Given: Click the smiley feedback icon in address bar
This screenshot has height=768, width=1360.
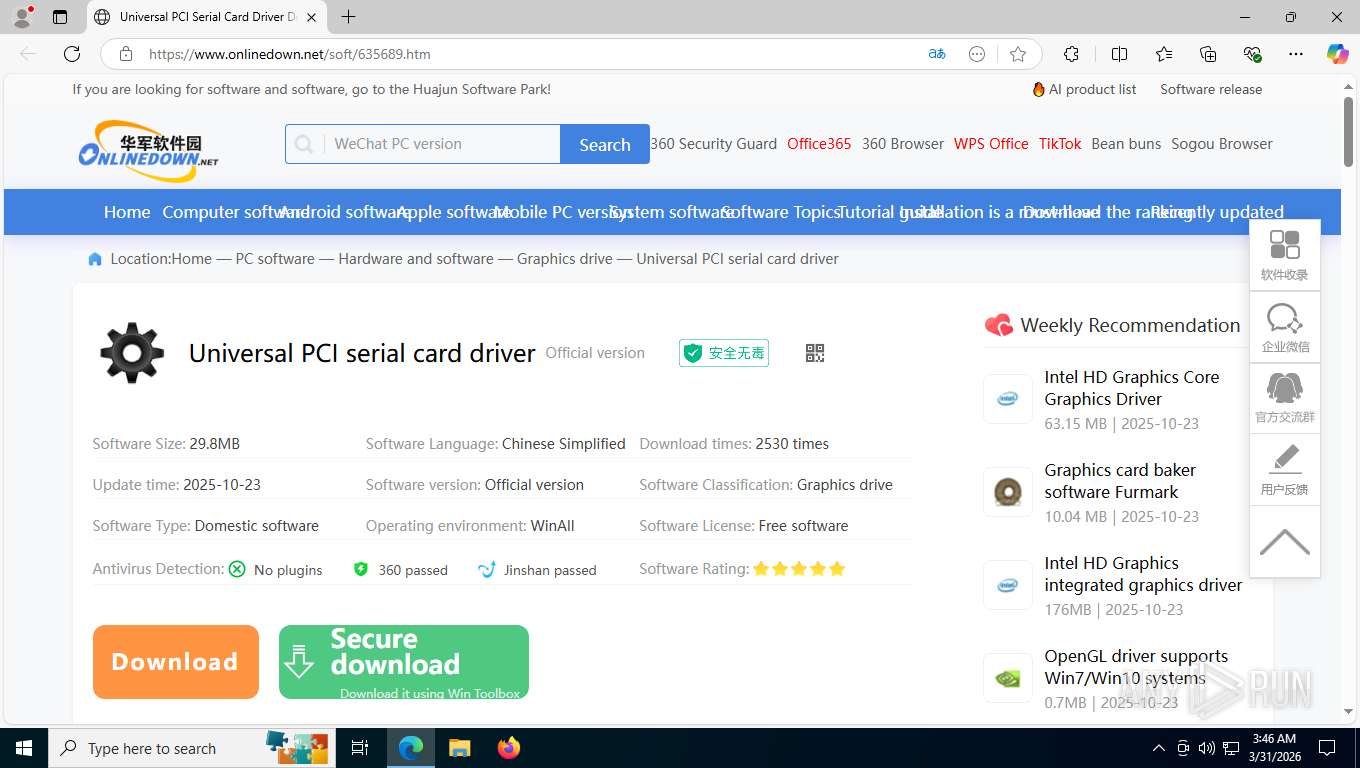Looking at the screenshot, I should pos(977,54).
